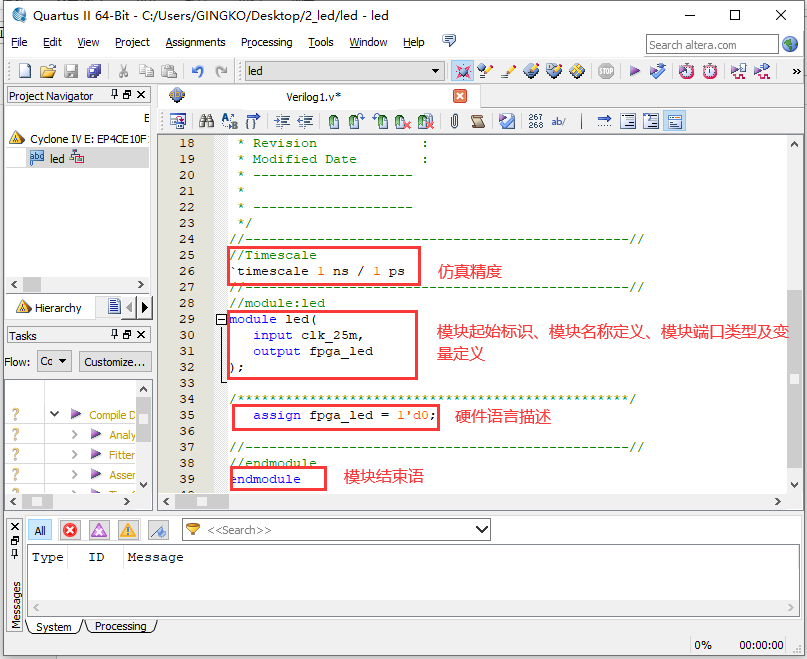This screenshot has width=807, height=659.
Task: Toggle the error messages filter
Action: (70, 530)
